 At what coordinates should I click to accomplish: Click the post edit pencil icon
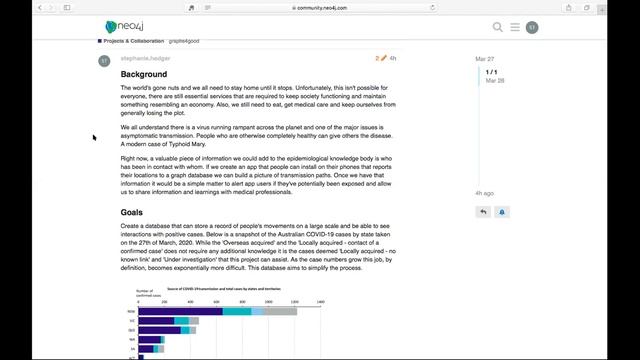click(383, 58)
